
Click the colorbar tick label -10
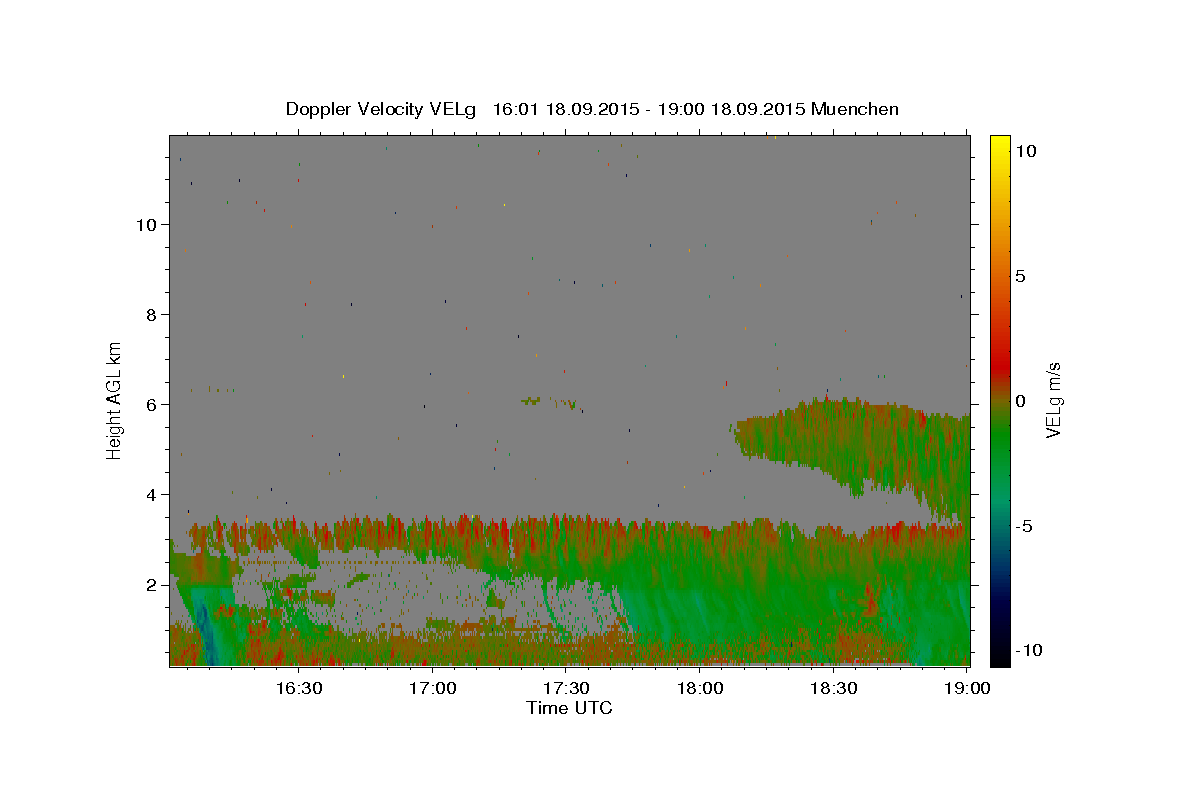tap(1028, 650)
